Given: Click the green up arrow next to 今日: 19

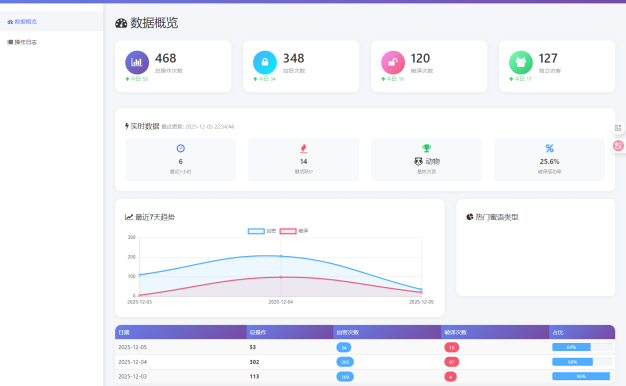Looking at the screenshot, I should [383, 79].
